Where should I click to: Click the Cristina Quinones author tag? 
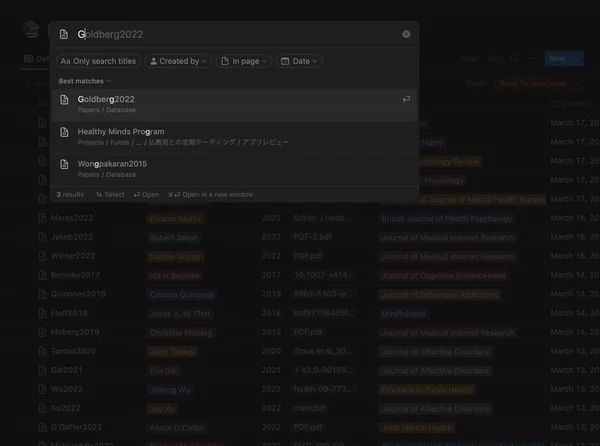(182, 295)
